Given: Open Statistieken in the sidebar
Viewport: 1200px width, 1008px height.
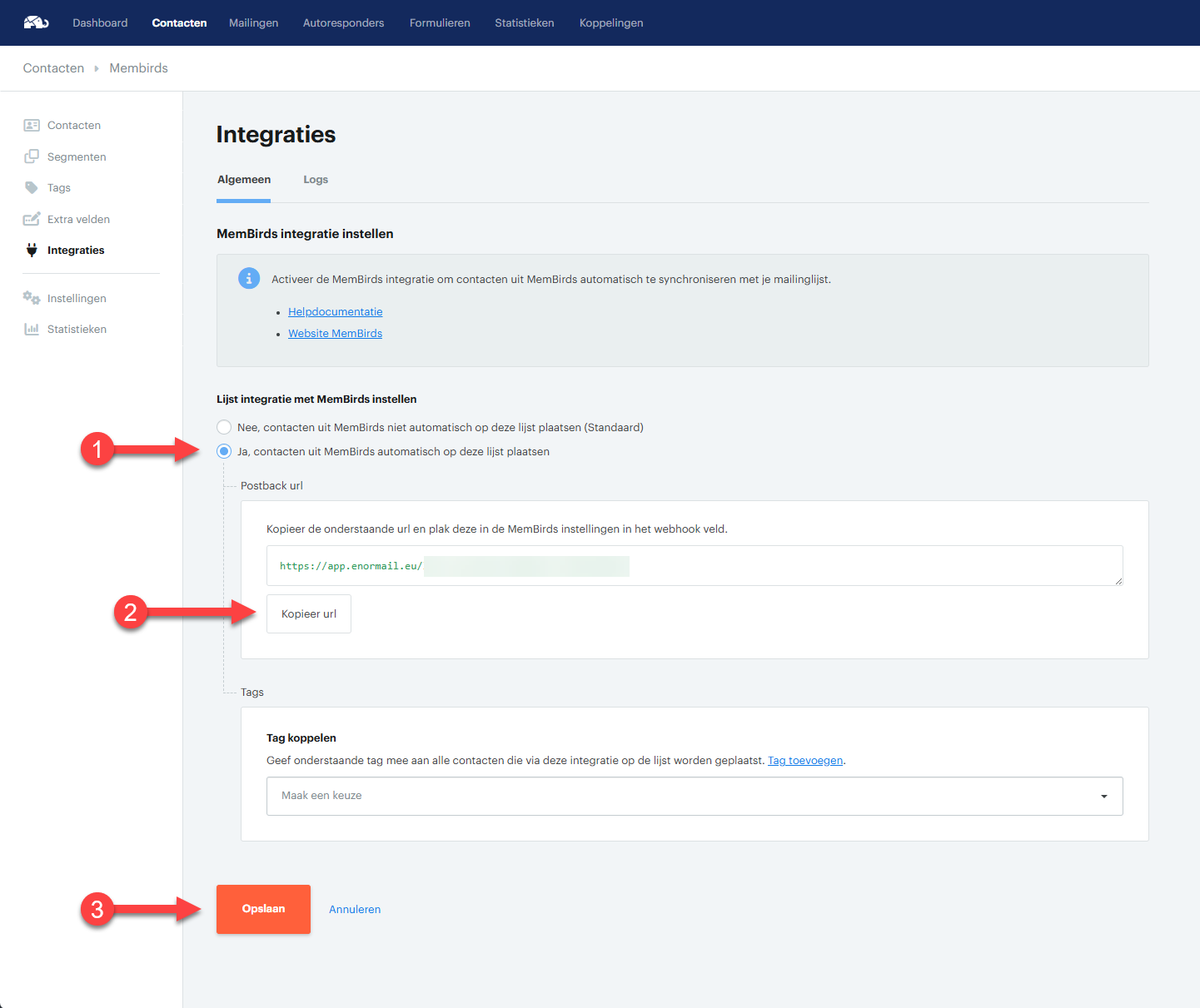Looking at the screenshot, I should pos(77,329).
